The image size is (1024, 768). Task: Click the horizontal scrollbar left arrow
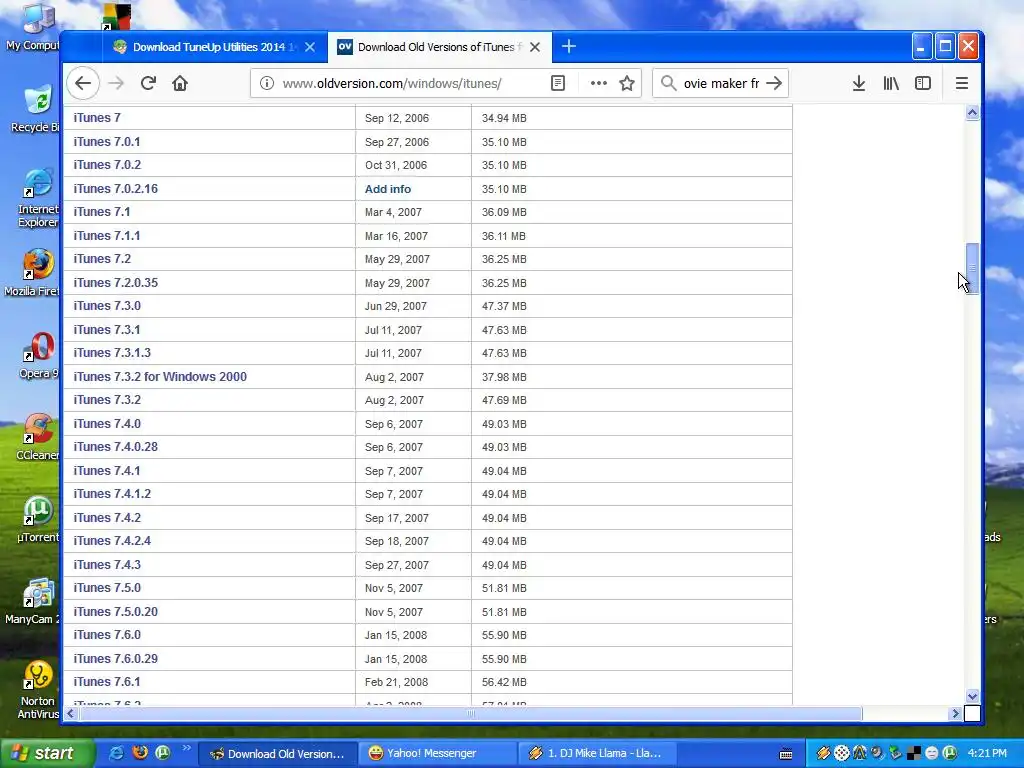tap(71, 714)
